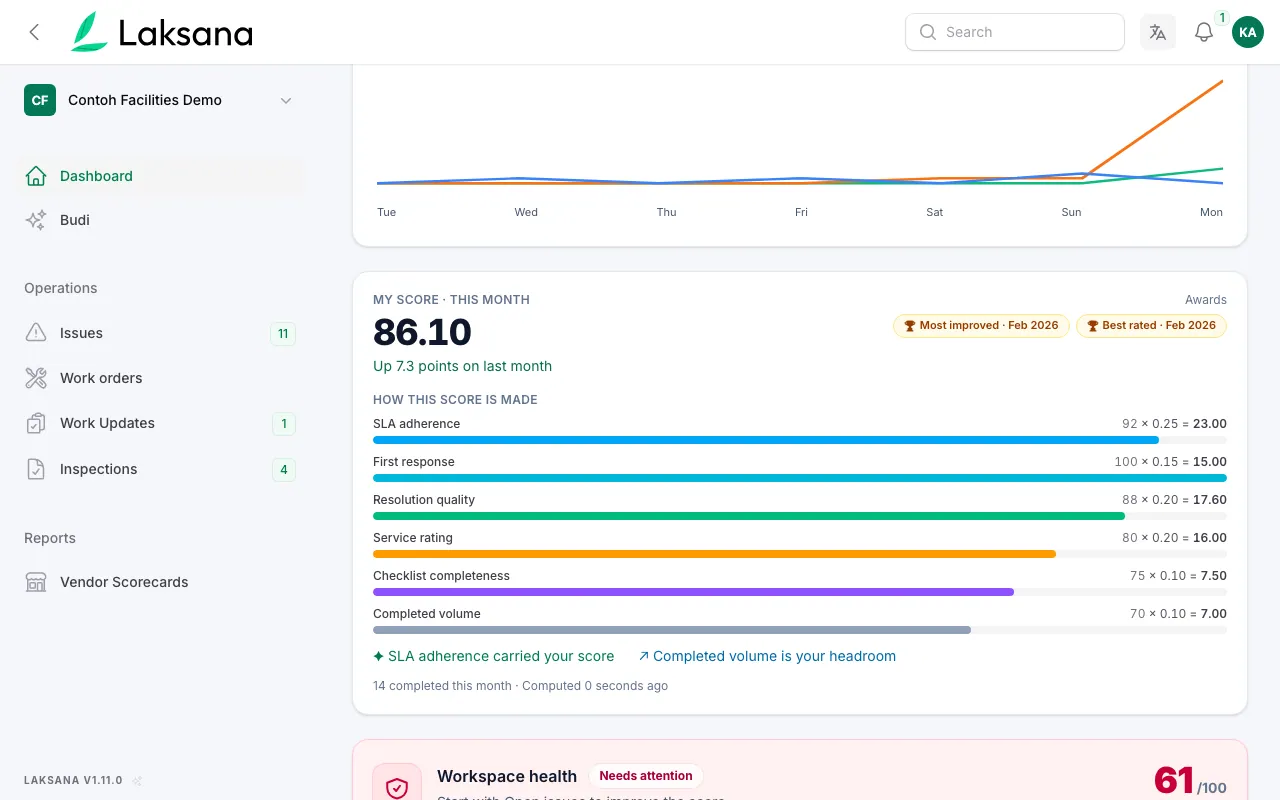Click the "92 × 0.25 = 23.00" calculation
This screenshot has height=800, width=1280.
[1174, 424]
